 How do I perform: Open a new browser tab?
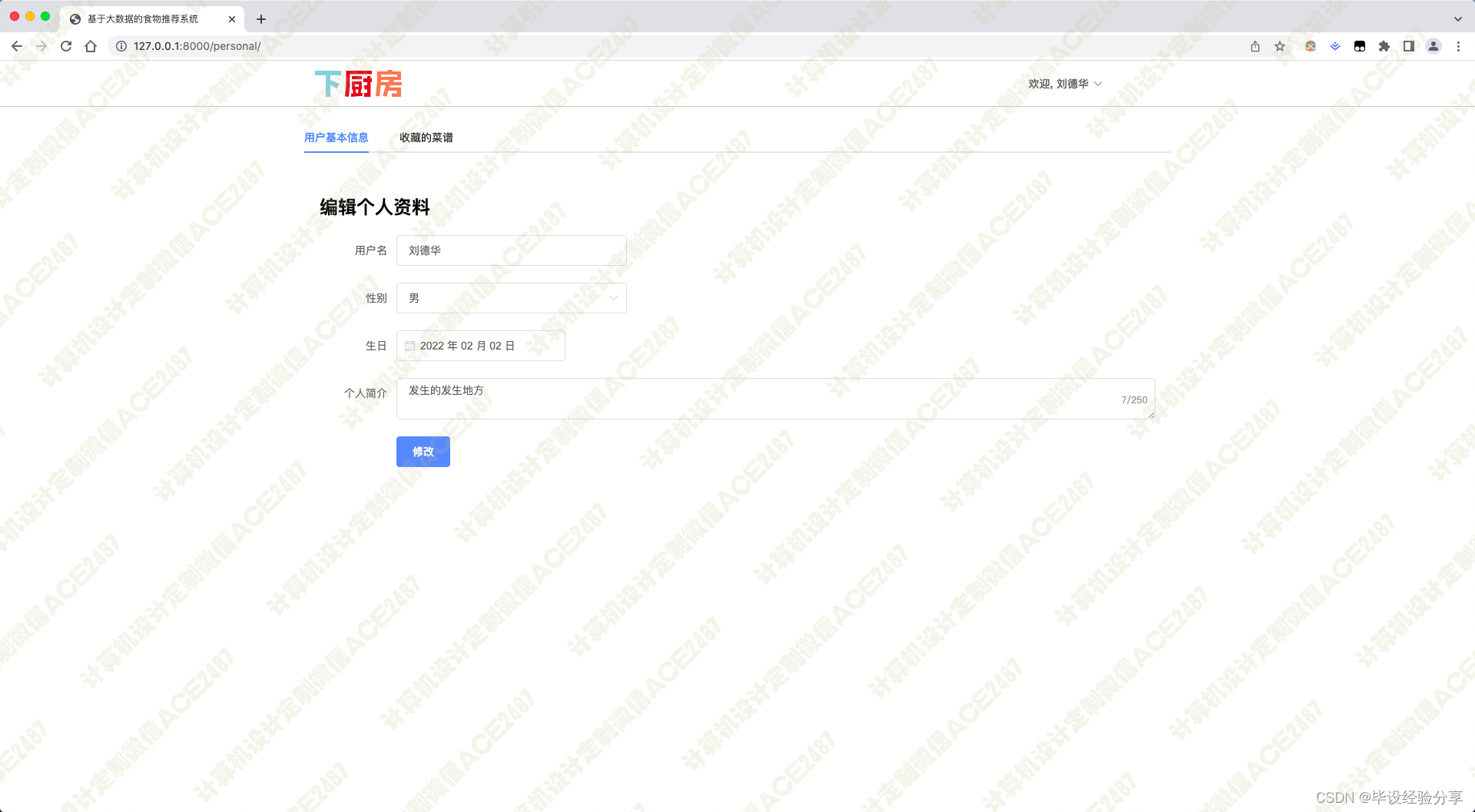pyautogui.click(x=261, y=19)
